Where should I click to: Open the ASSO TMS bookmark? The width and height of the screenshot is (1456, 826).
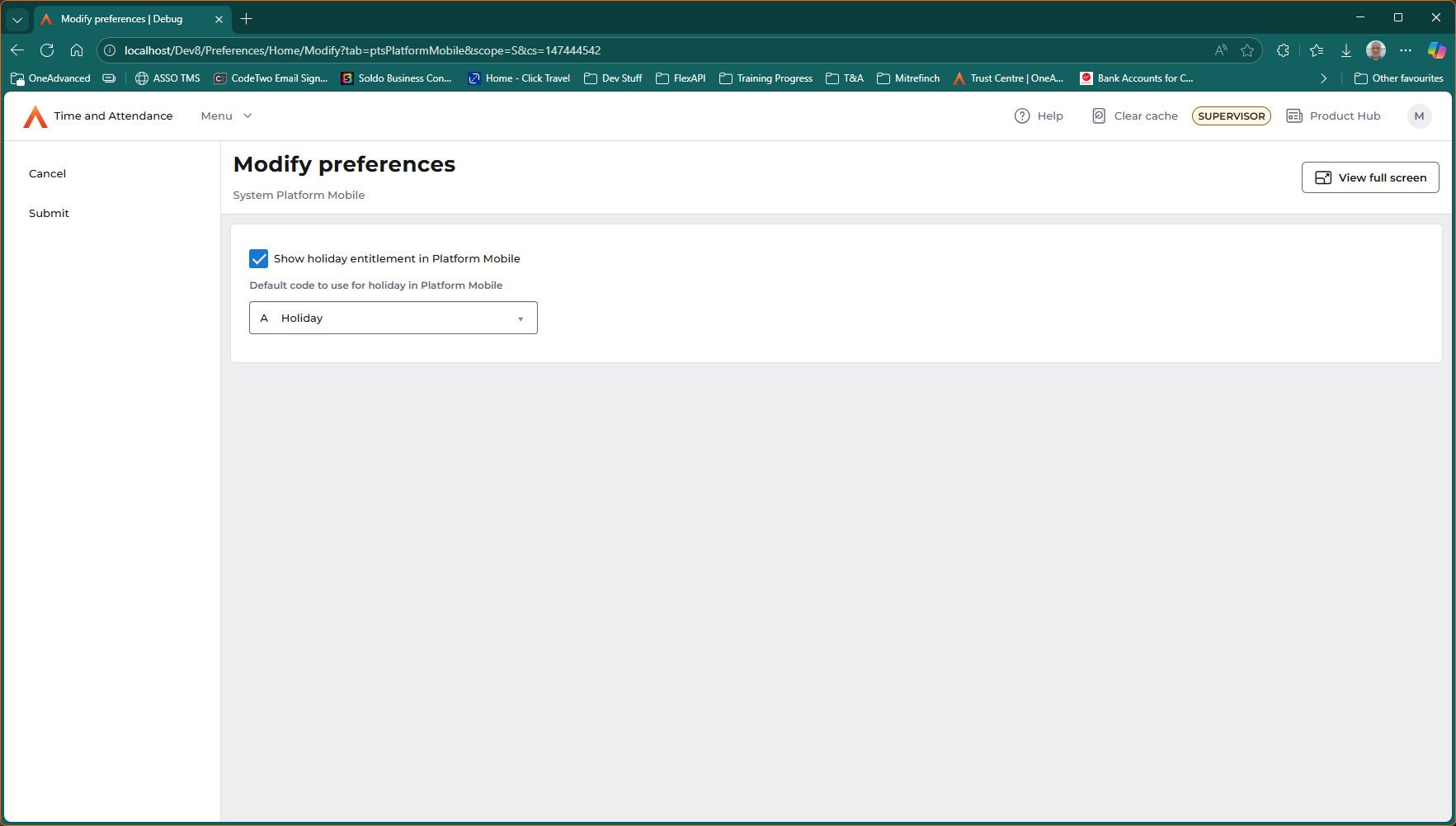167,78
